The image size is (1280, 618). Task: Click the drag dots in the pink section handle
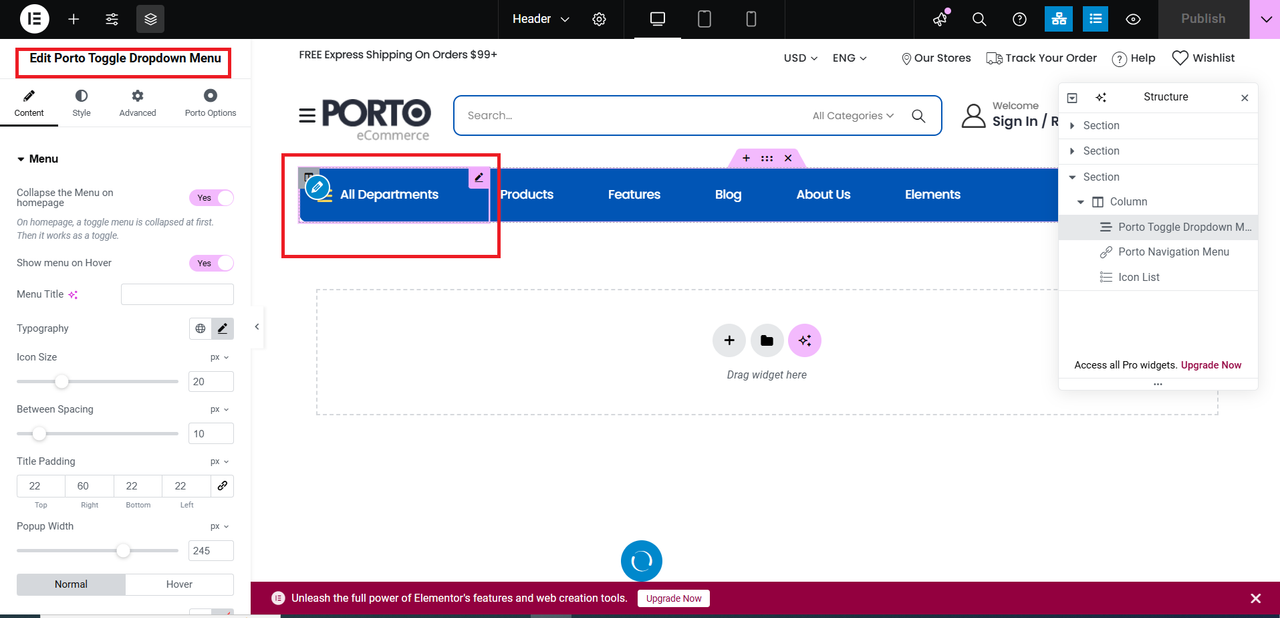(767, 158)
